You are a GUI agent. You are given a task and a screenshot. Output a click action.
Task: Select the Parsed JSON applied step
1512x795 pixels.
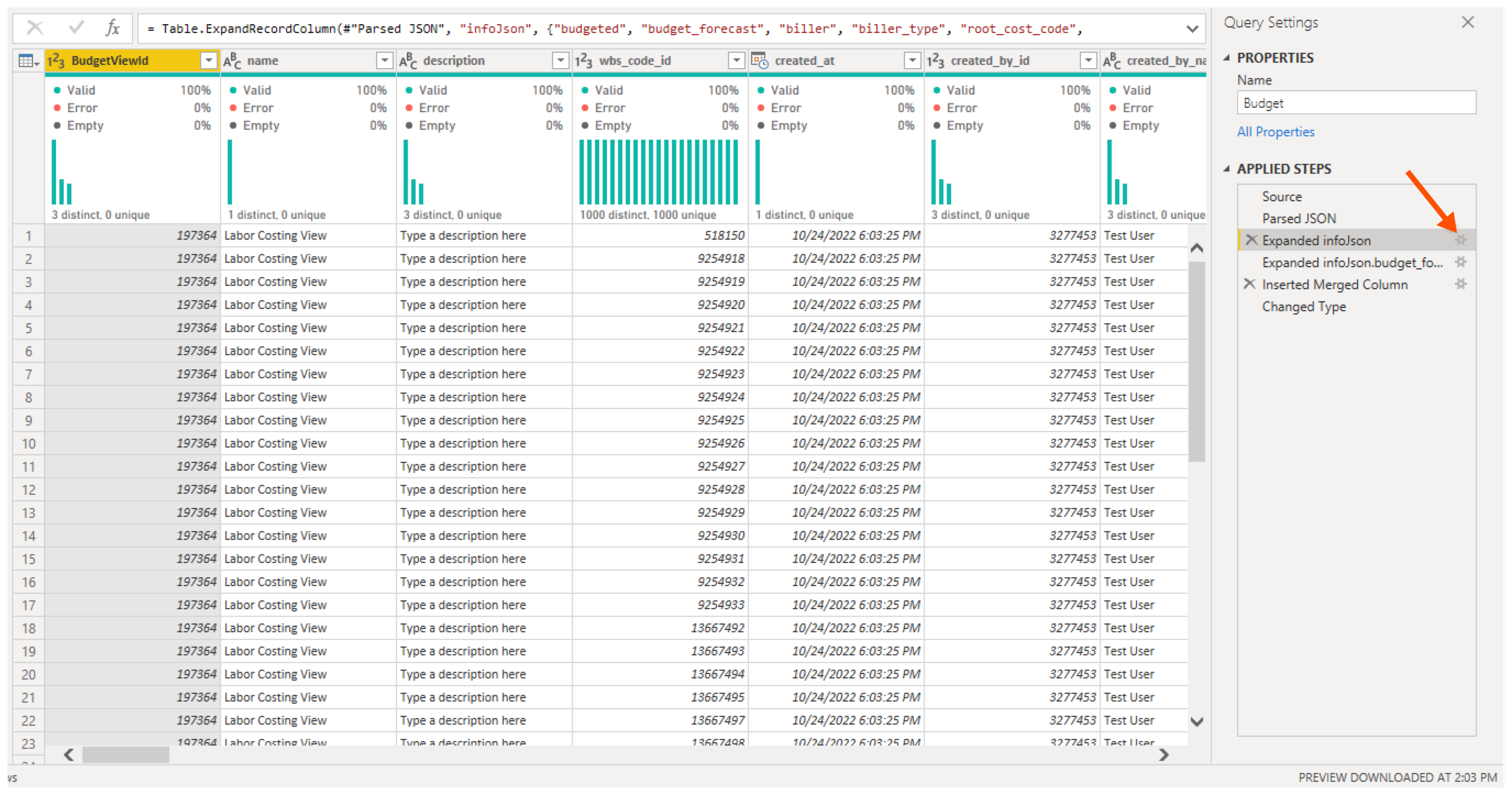click(1298, 219)
